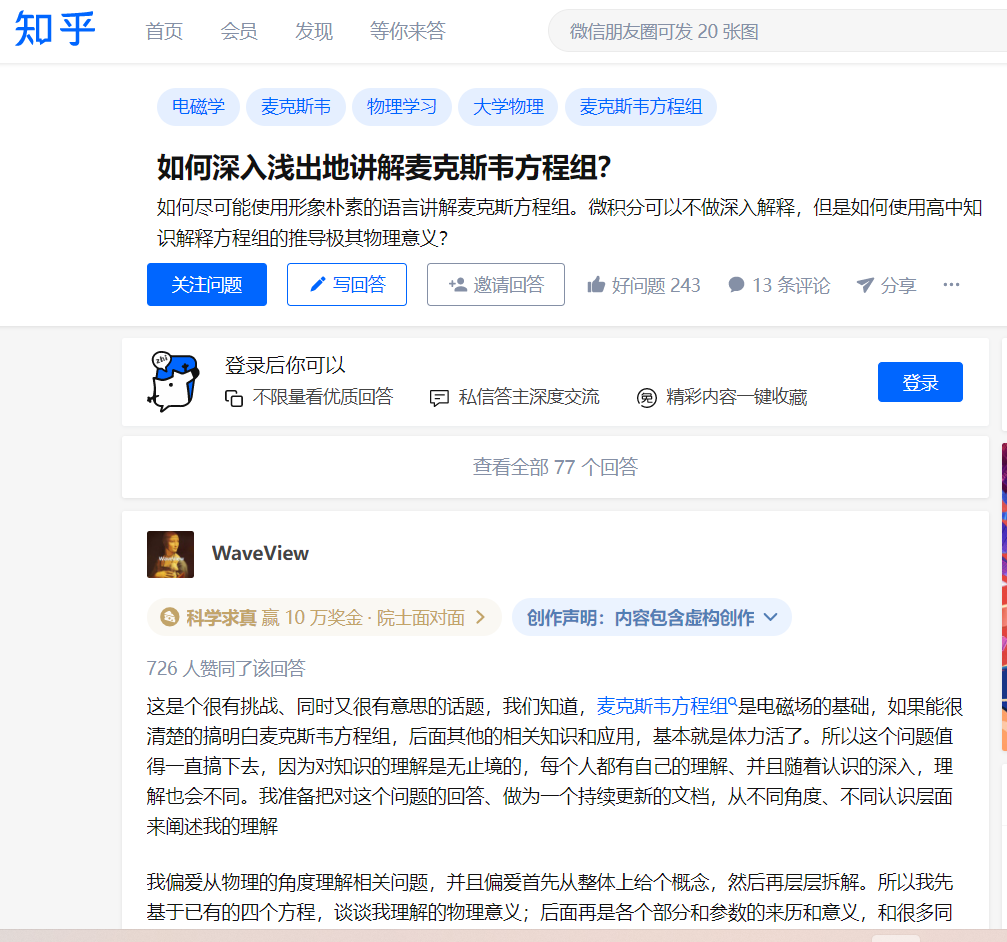Select the 物理学习 topic tag

(402, 107)
